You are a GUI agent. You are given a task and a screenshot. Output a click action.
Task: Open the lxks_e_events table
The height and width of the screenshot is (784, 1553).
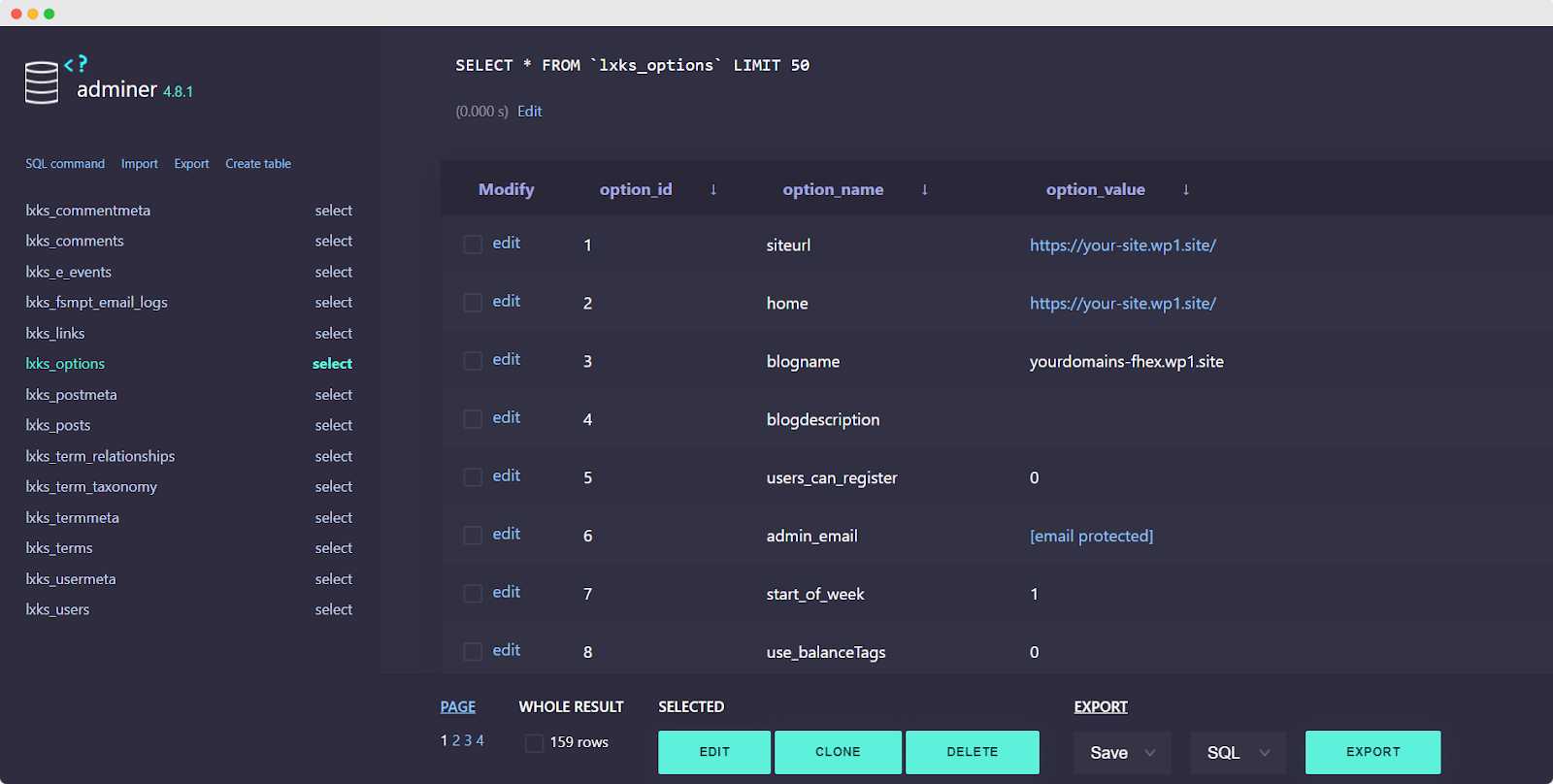click(x=69, y=272)
